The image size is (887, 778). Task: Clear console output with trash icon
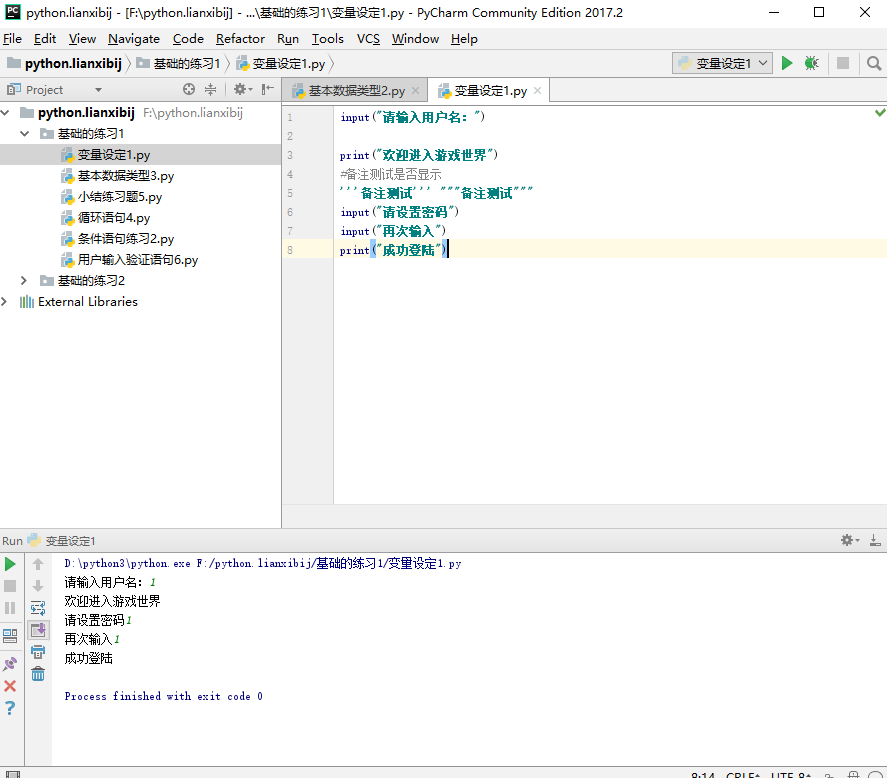[x=38, y=674]
